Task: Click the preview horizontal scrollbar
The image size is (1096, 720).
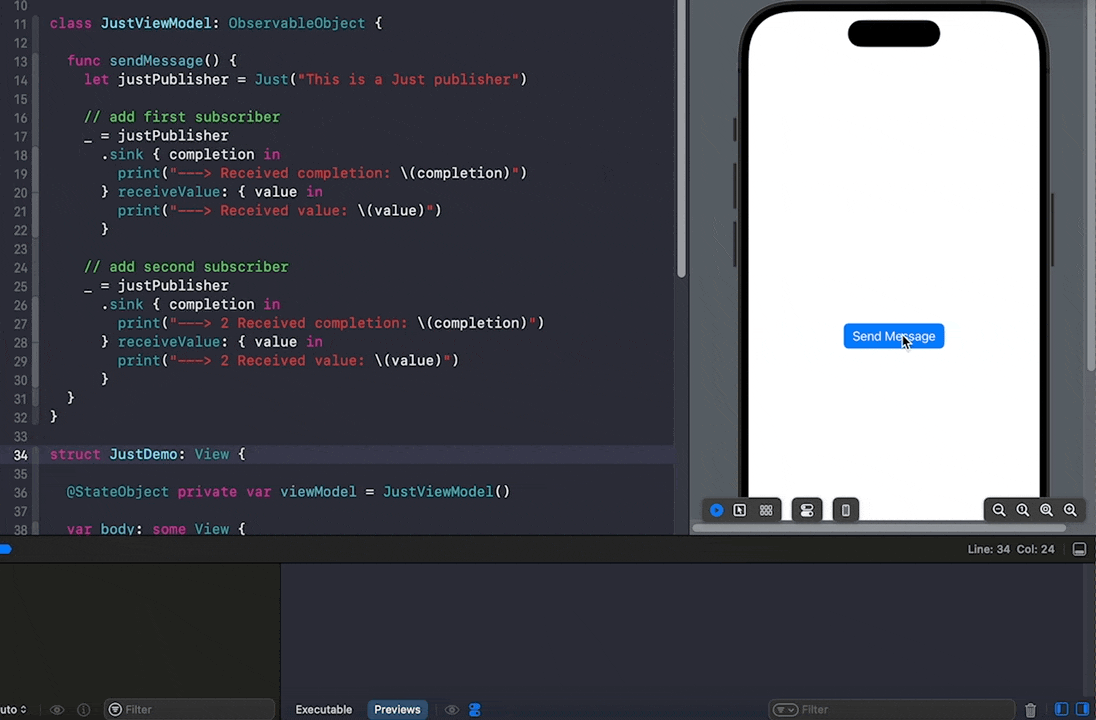Action: click(x=879, y=528)
